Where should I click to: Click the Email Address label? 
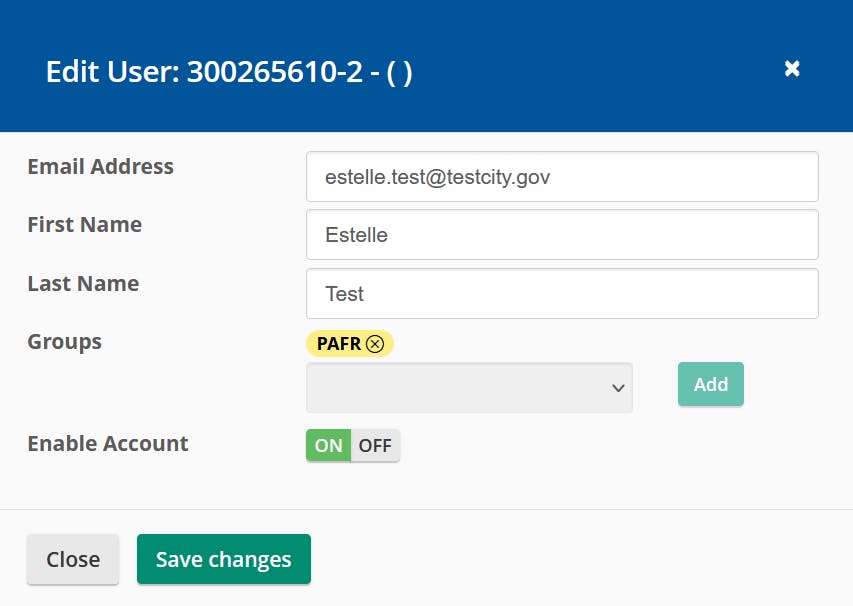pos(100,167)
